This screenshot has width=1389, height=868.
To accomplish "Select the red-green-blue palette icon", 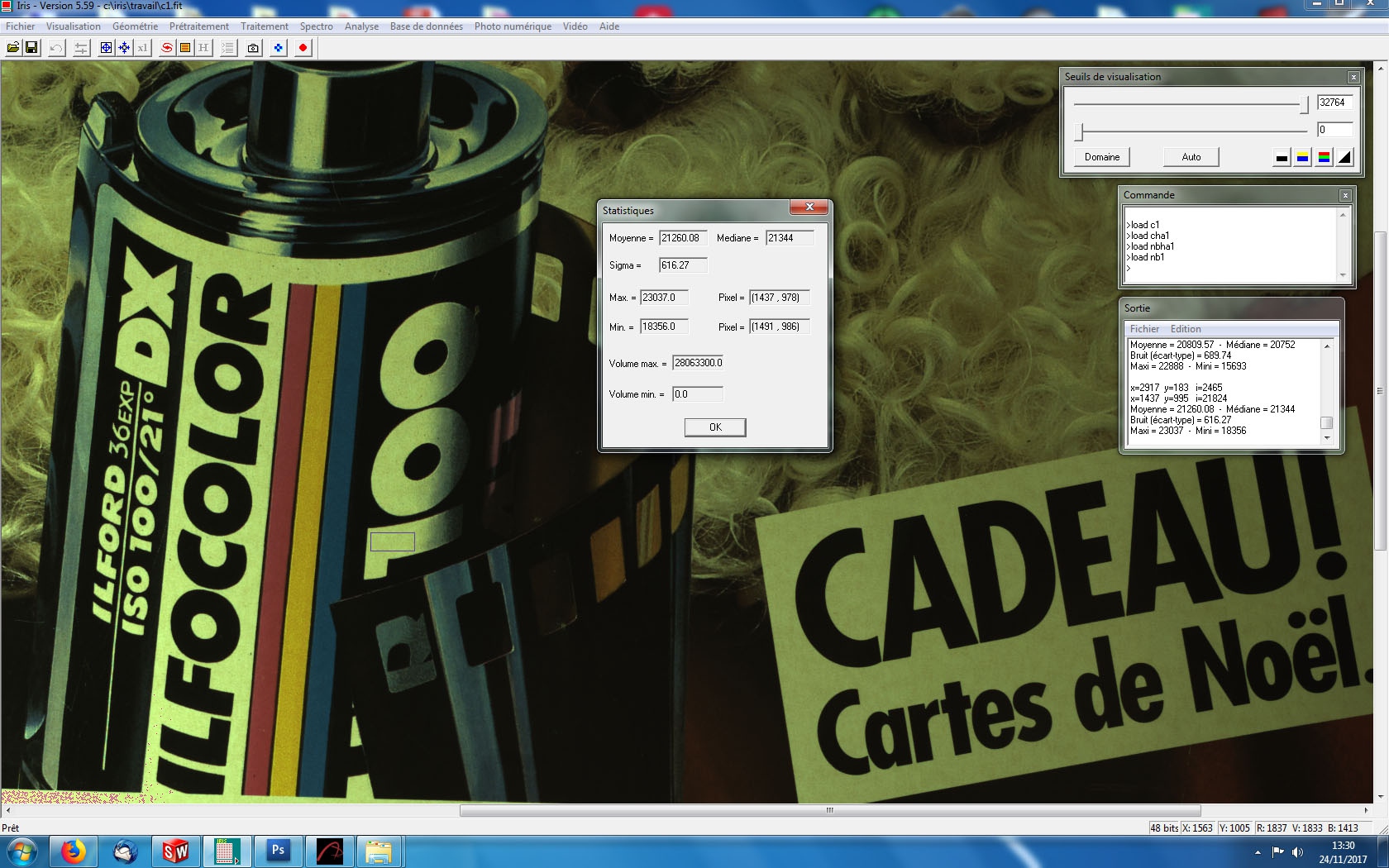I will [x=1325, y=157].
